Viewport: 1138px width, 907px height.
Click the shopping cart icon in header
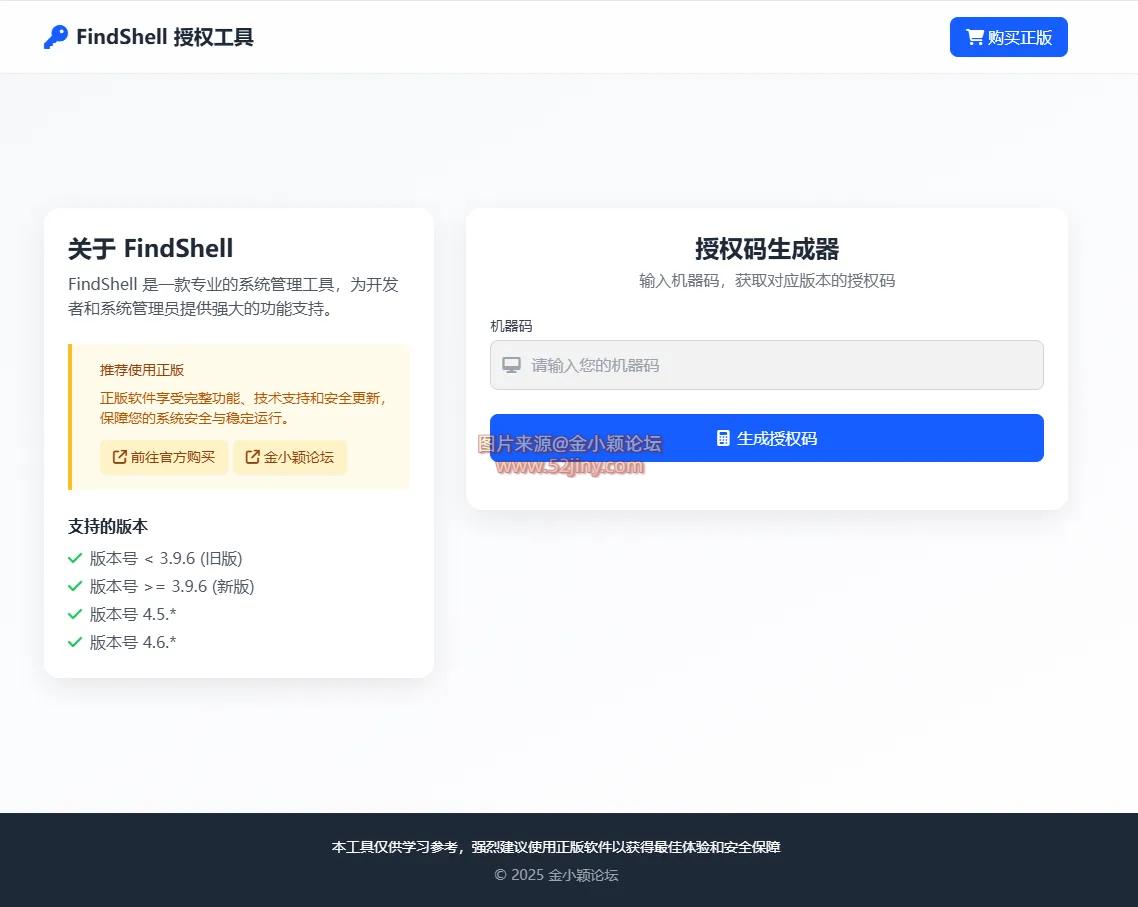[x=974, y=37]
